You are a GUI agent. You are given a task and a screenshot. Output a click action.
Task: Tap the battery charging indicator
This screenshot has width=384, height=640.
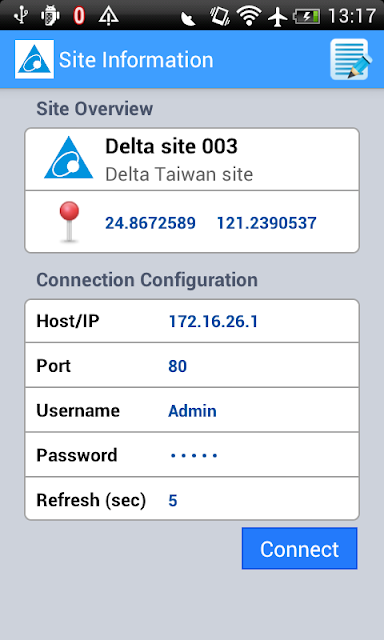point(306,16)
